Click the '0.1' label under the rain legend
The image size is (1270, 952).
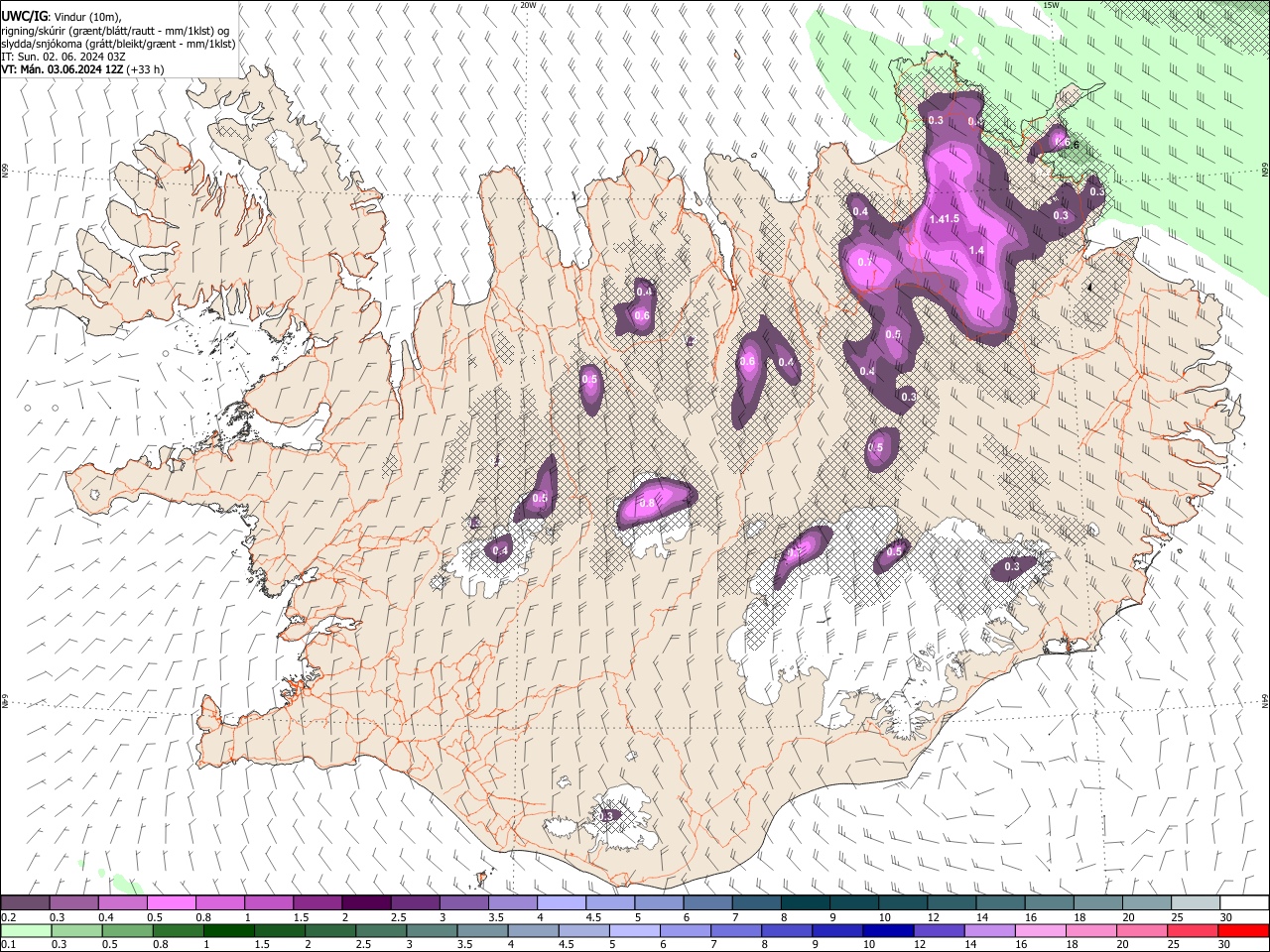pyautogui.click(x=8, y=945)
